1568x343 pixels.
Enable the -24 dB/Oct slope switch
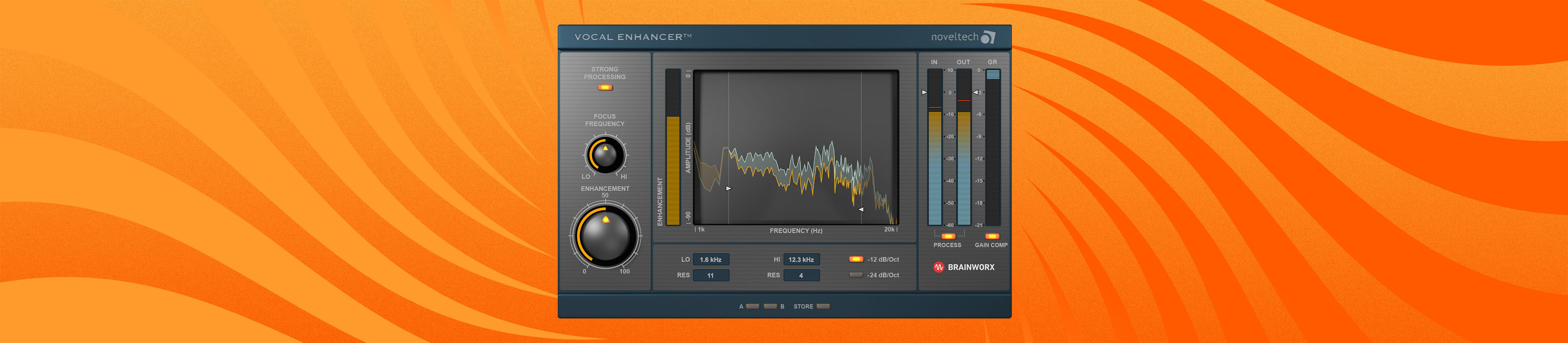click(x=856, y=275)
